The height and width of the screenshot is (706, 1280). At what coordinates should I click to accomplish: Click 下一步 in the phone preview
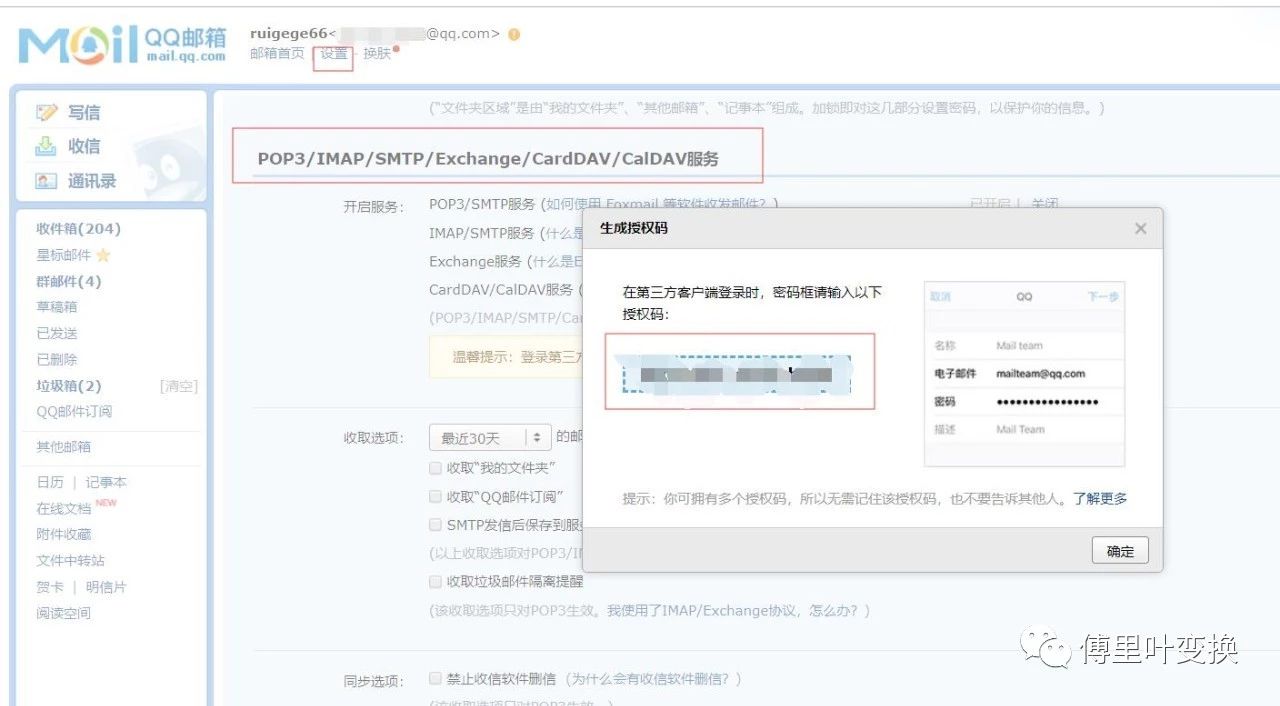(1103, 297)
